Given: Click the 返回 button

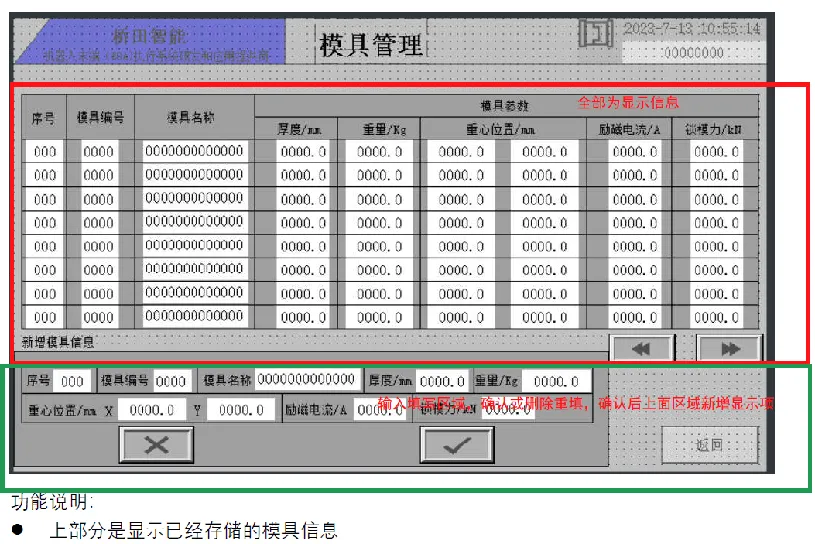Looking at the screenshot, I should tap(709, 444).
